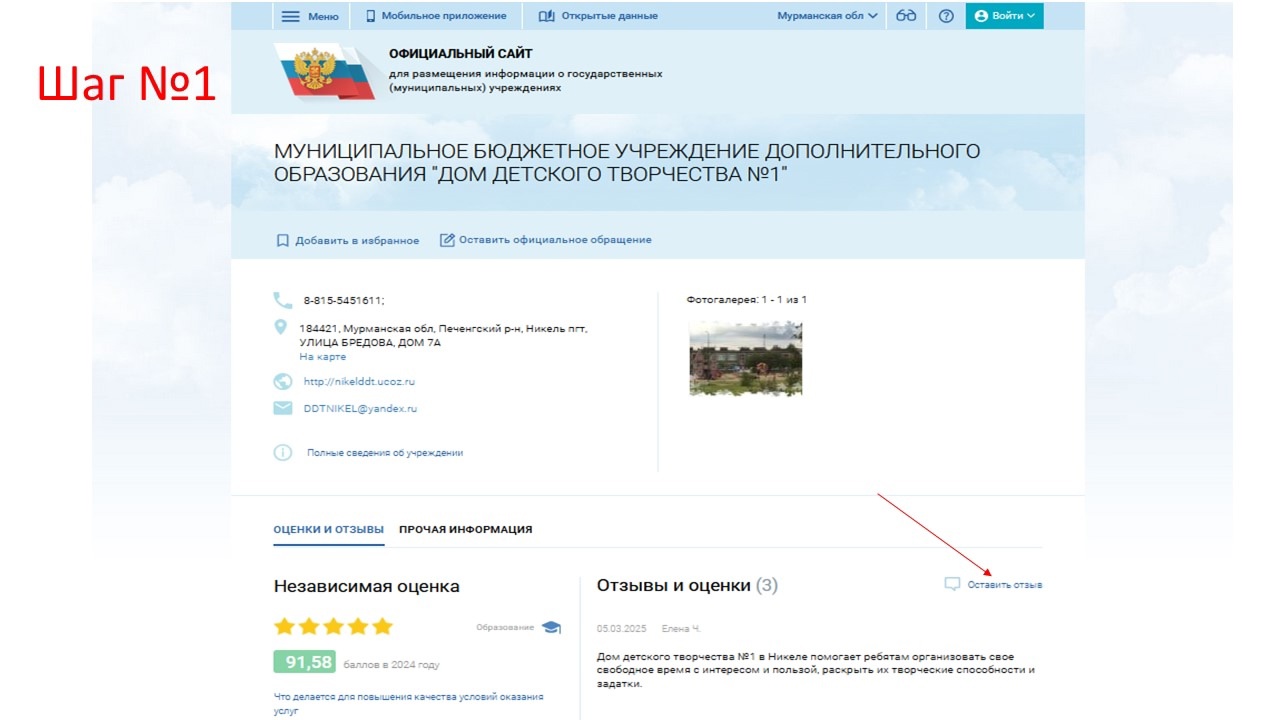Viewport: 1280px width, 720px height.
Task: Click the phone handset icon
Action: [282, 299]
